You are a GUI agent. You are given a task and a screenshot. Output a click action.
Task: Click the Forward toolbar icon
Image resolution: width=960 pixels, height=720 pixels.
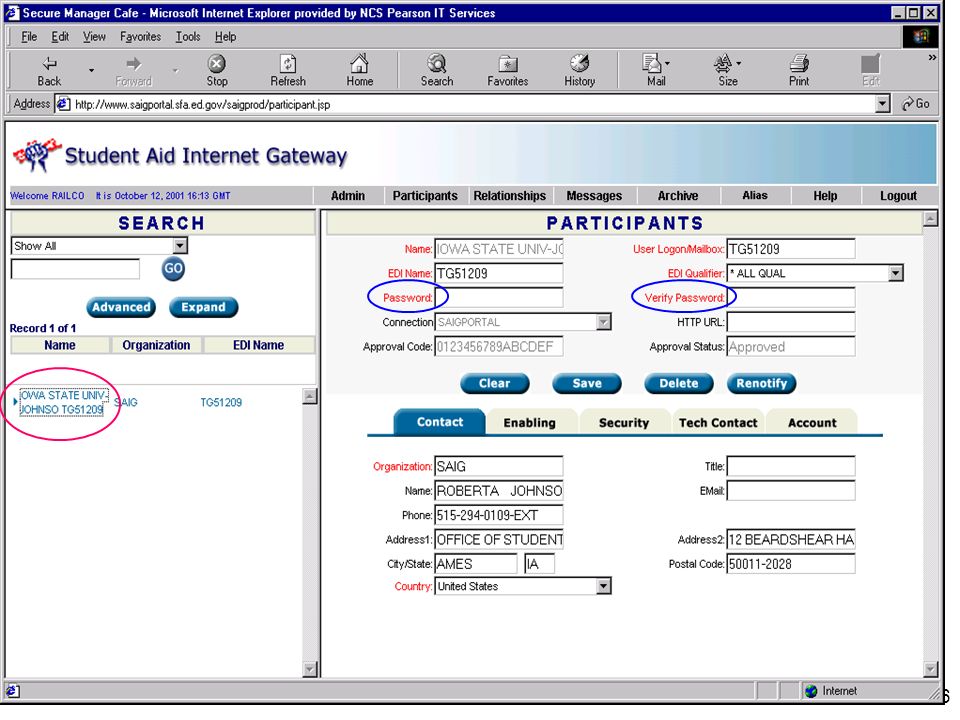[133, 70]
